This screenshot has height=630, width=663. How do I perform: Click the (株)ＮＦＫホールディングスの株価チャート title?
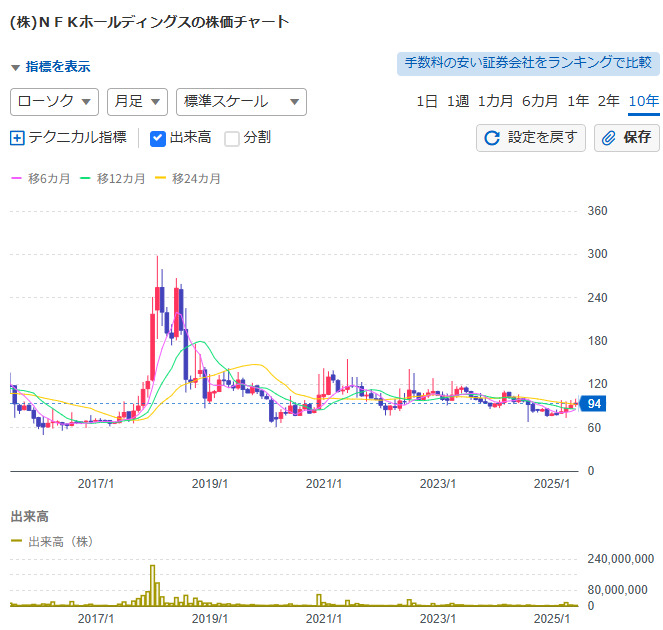[x=150, y=22]
